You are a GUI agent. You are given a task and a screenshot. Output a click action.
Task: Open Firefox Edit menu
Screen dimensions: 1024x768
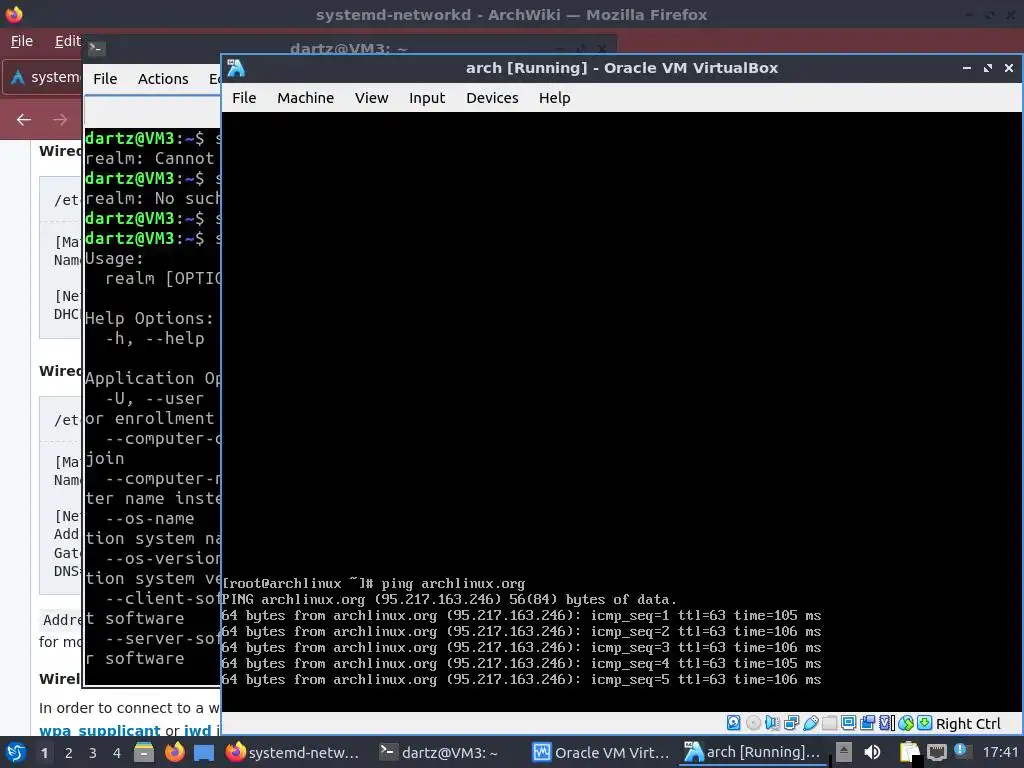[x=67, y=41]
